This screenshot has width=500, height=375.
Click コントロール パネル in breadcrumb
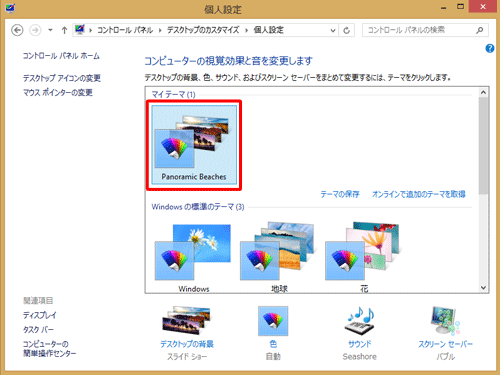[125, 30]
